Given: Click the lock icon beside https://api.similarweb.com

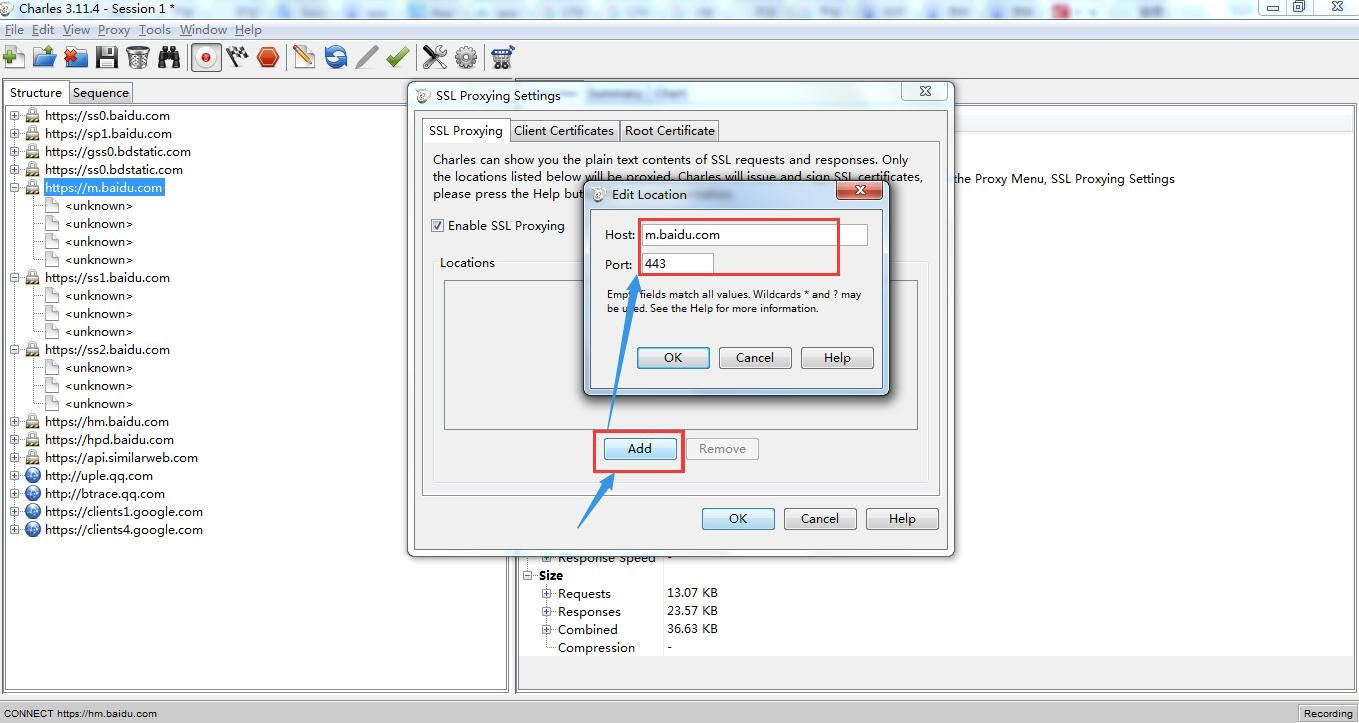Looking at the screenshot, I should pos(32,458).
